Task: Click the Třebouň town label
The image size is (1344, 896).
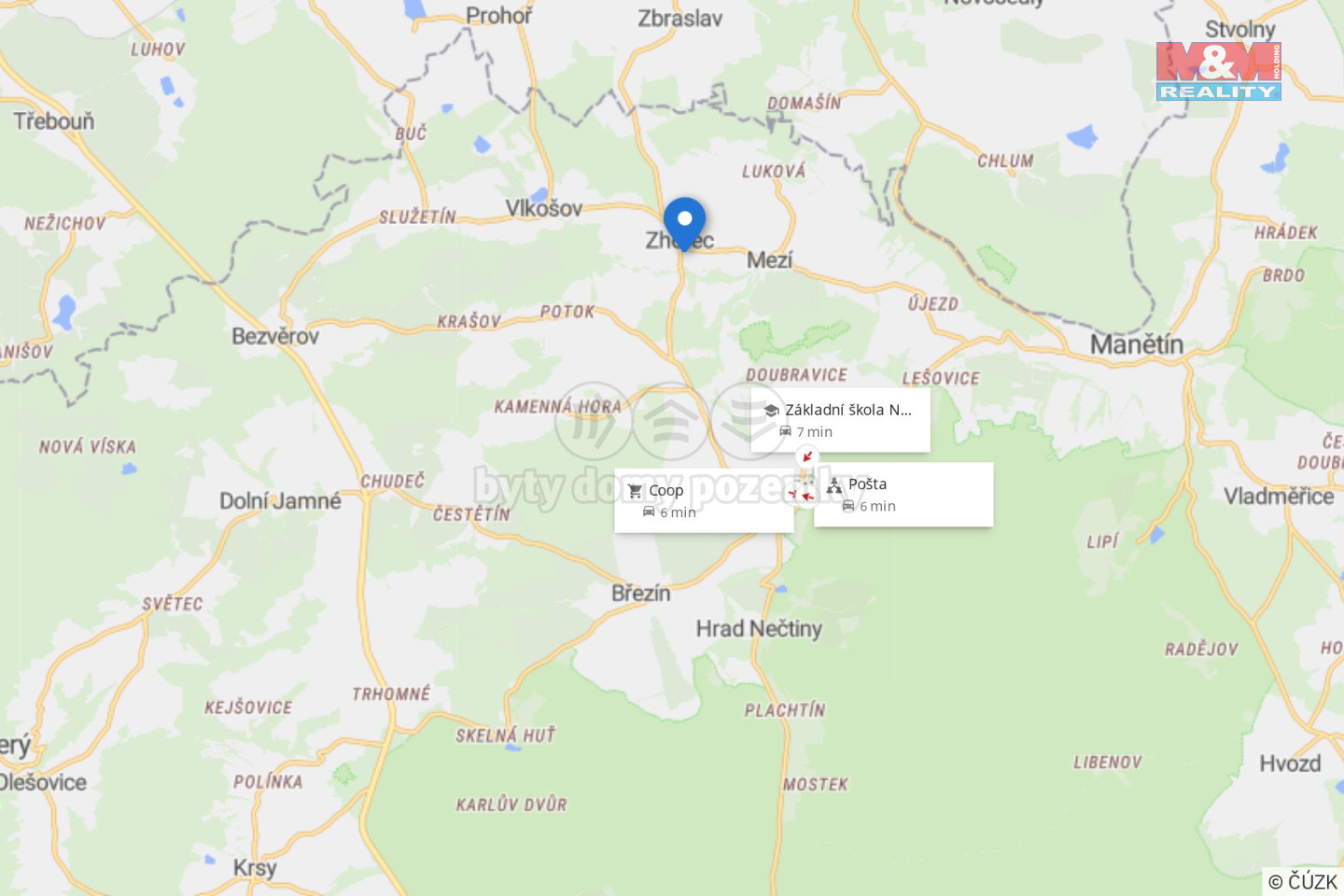Action: [54, 121]
